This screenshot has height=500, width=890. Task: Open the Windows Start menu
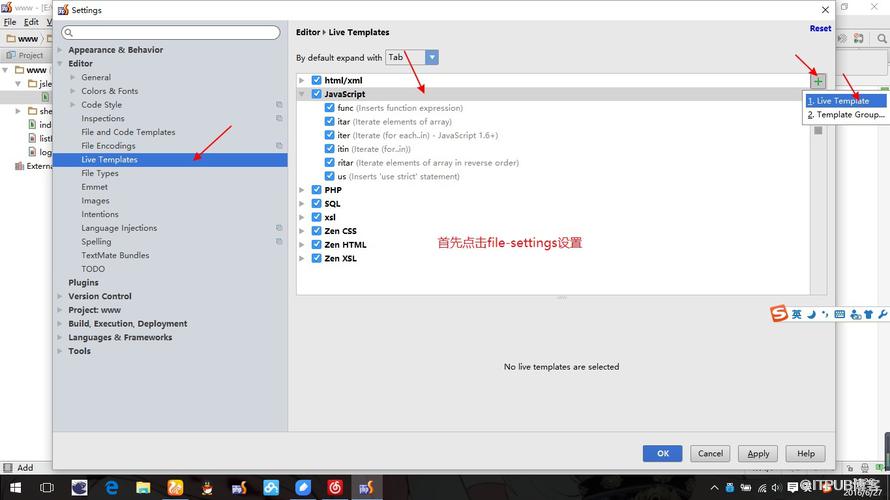[15, 488]
